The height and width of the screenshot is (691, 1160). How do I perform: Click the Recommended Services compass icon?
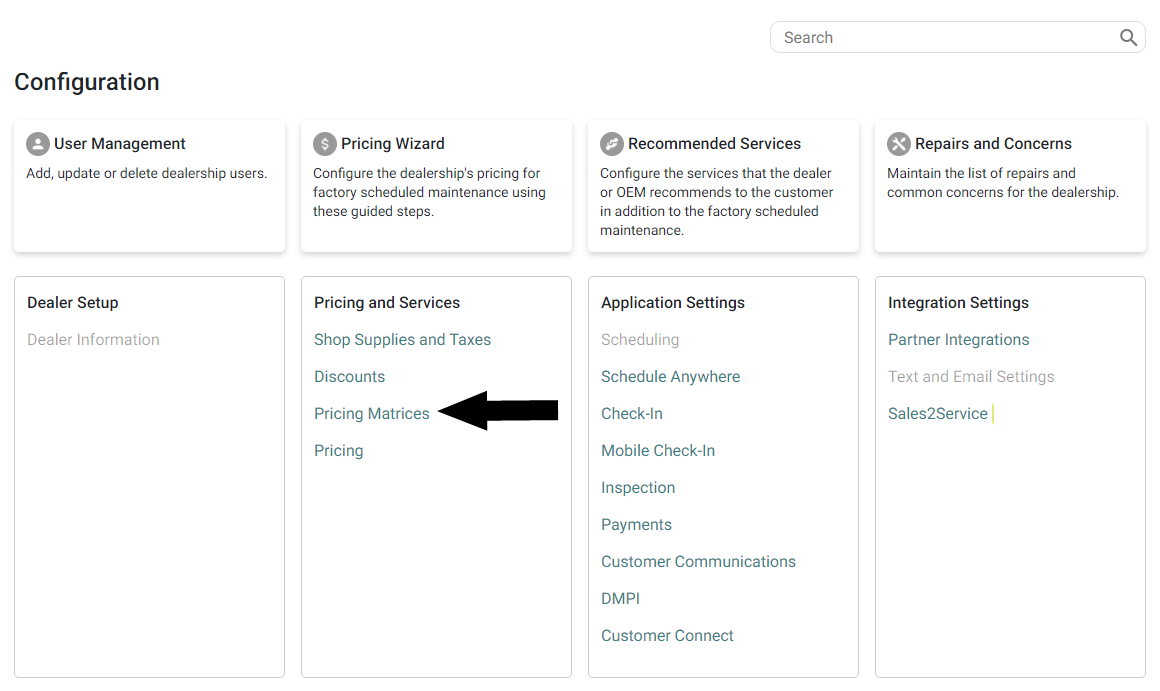click(x=611, y=143)
